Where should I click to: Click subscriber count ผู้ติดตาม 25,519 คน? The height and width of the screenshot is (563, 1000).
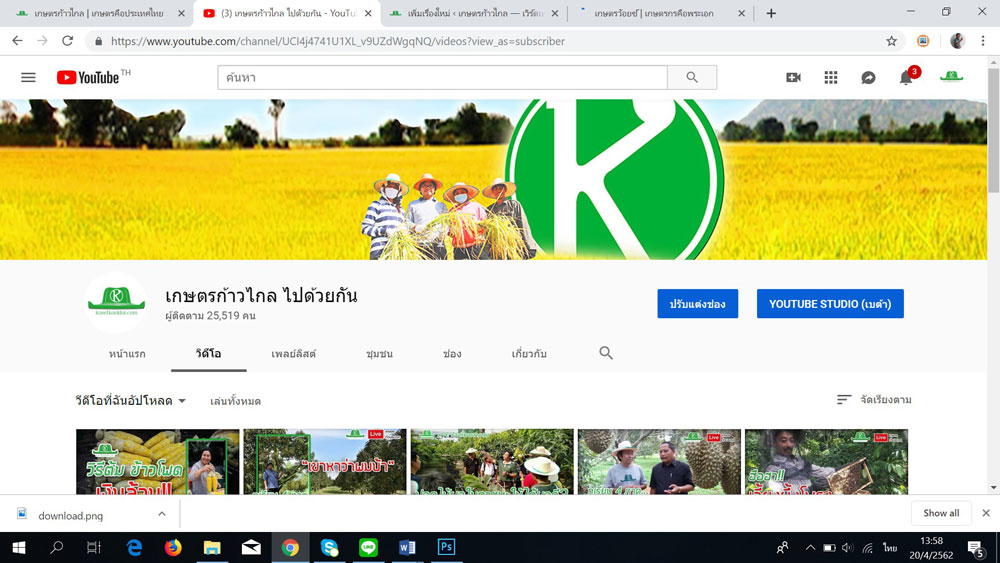point(210,316)
